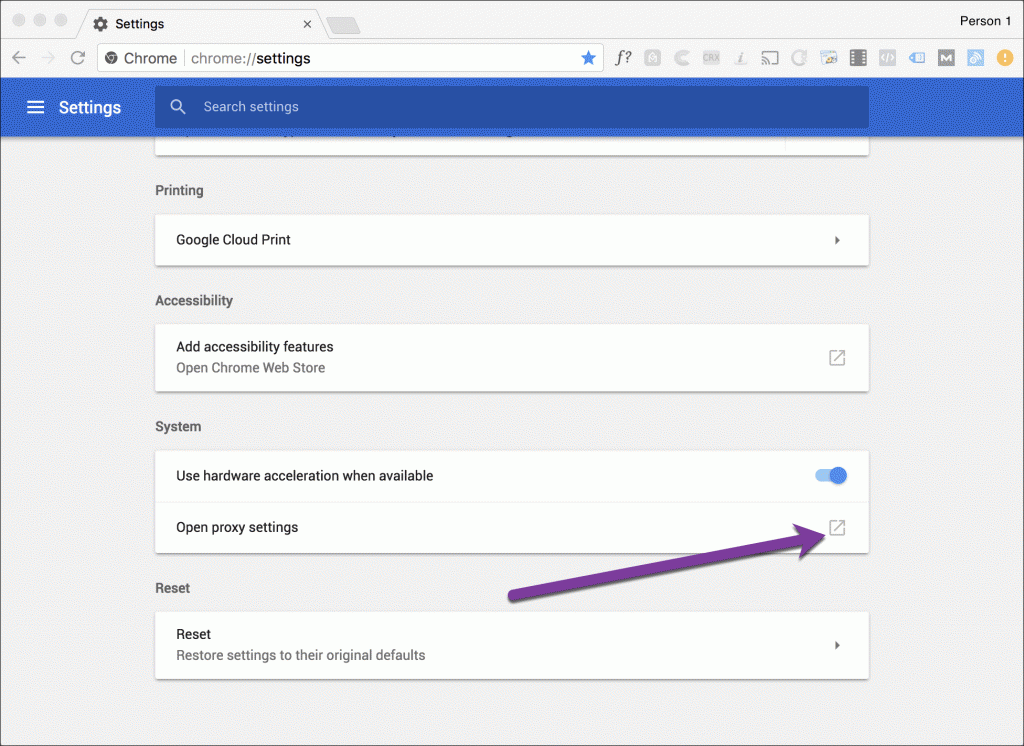Click the M extension icon
Viewport: 1024px width, 746px height.
click(x=946, y=58)
